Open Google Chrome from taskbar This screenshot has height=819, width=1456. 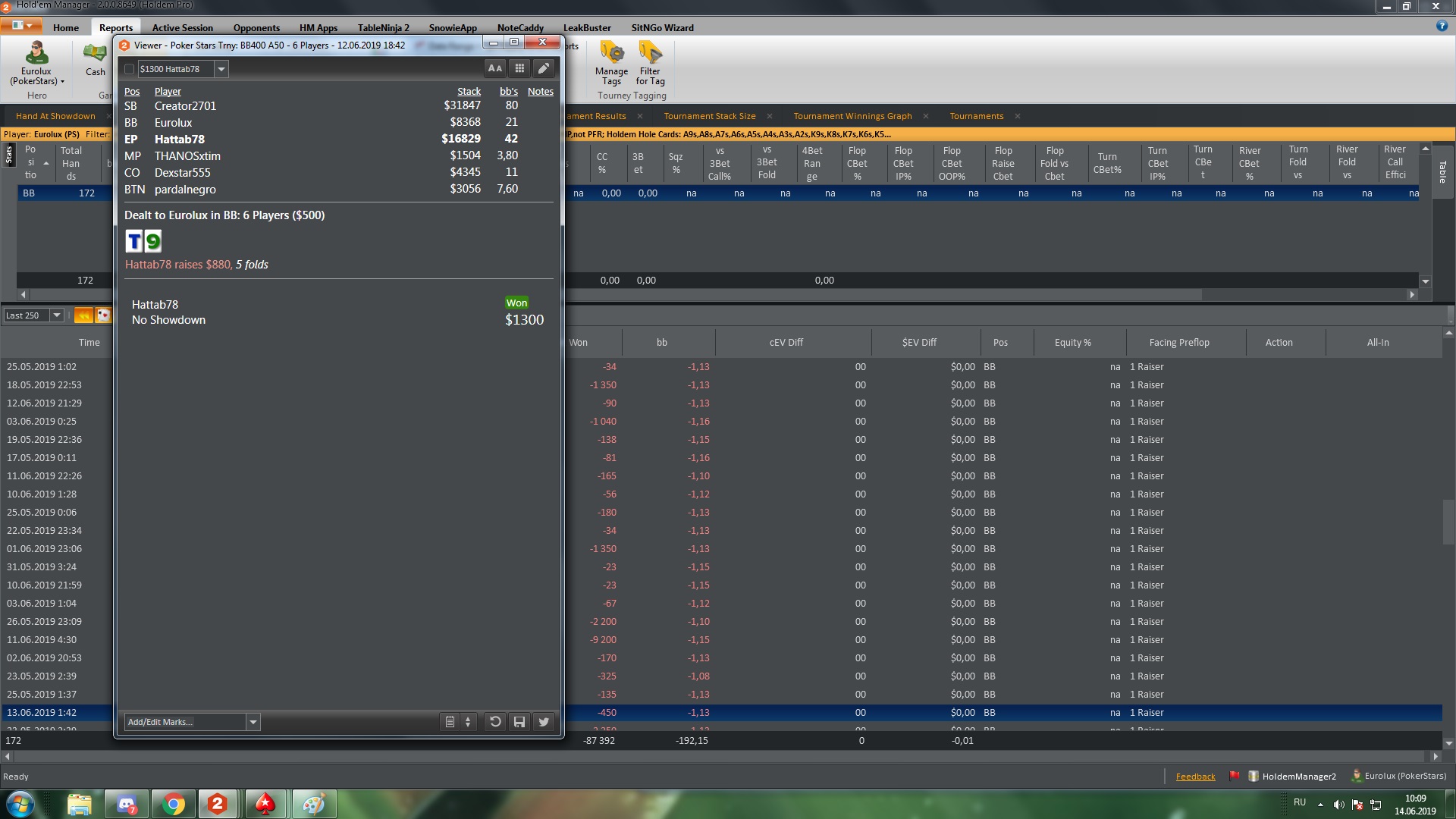tap(173, 804)
